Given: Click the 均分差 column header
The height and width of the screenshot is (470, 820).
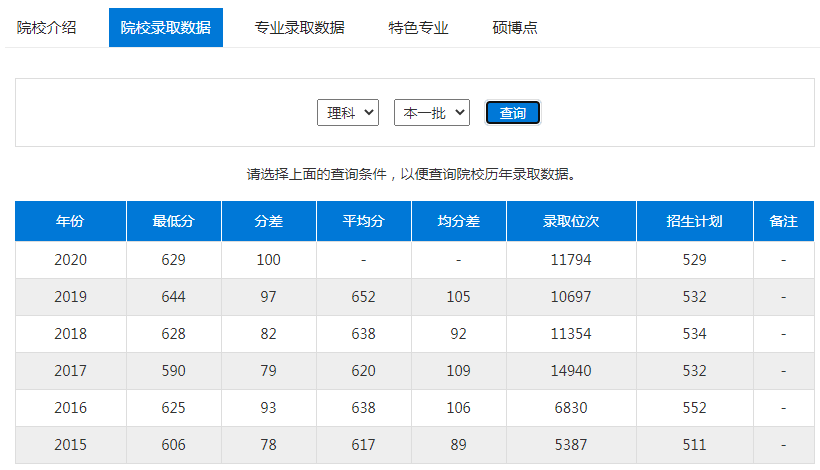Looking at the screenshot, I should 458,221.
